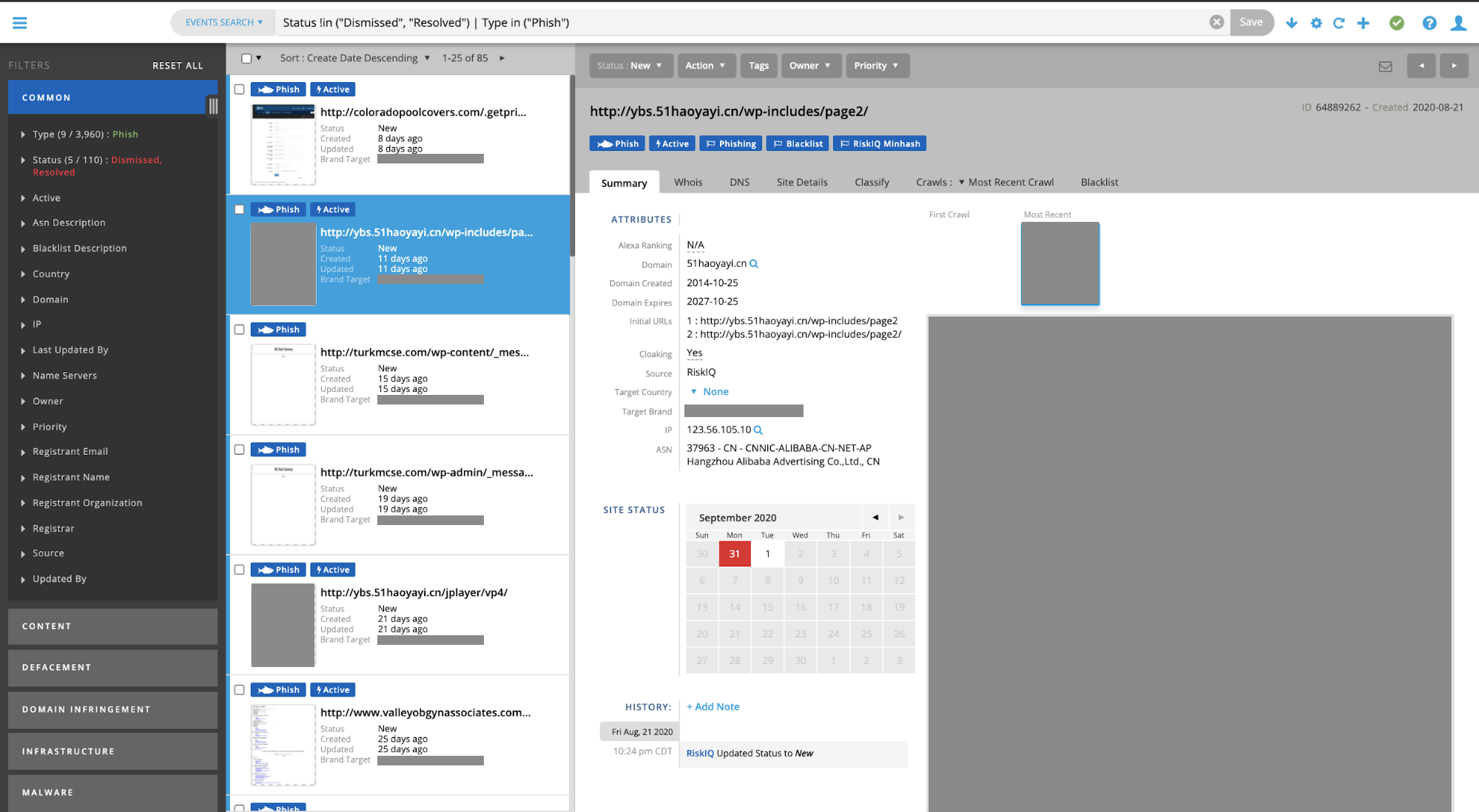The width and height of the screenshot is (1479, 812).
Task: Click magnifier icon next to 51haoyayi.cn domain
Action: (754, 263)
